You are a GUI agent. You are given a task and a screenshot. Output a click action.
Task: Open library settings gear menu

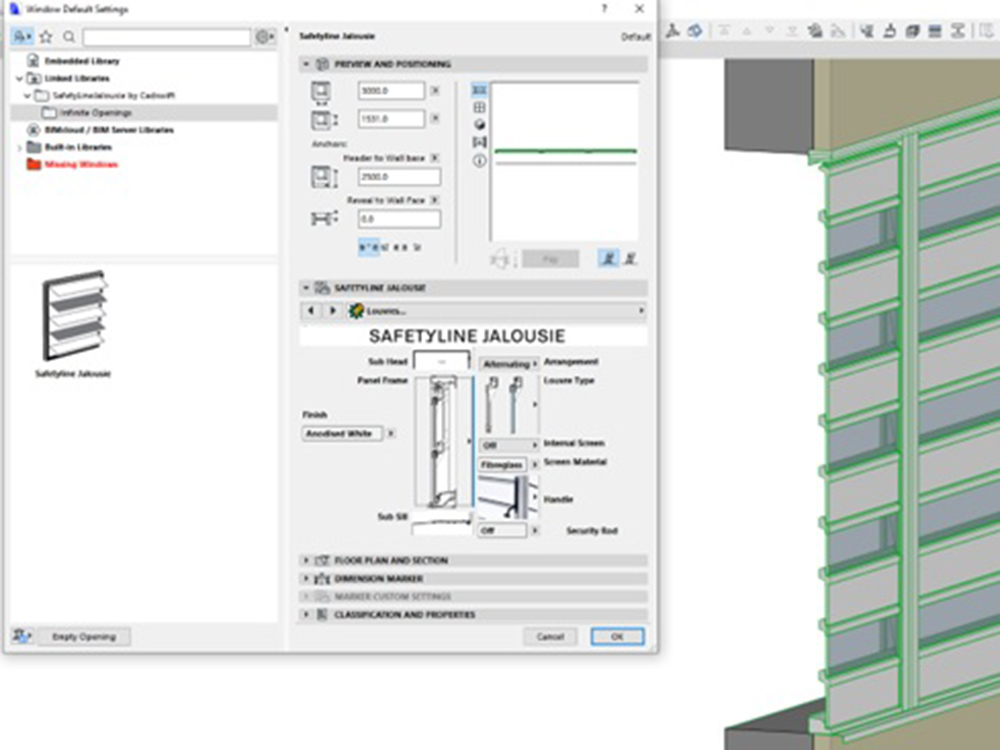click(x=265, y=37)
